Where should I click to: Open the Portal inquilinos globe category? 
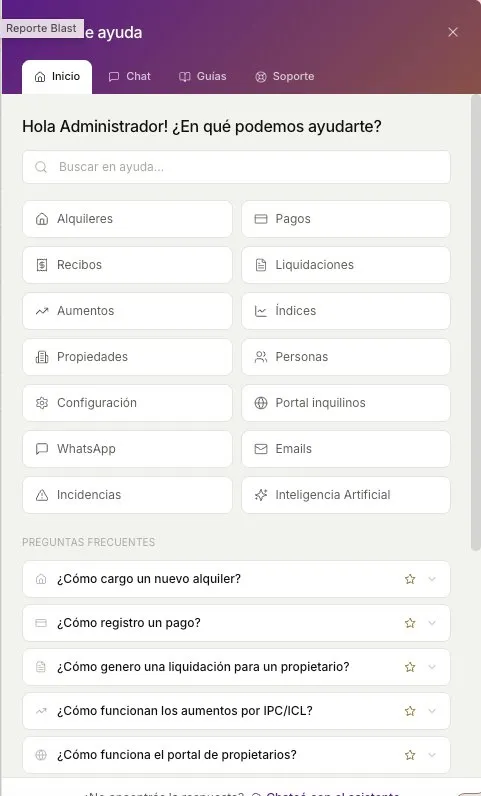tap(346, 403)
